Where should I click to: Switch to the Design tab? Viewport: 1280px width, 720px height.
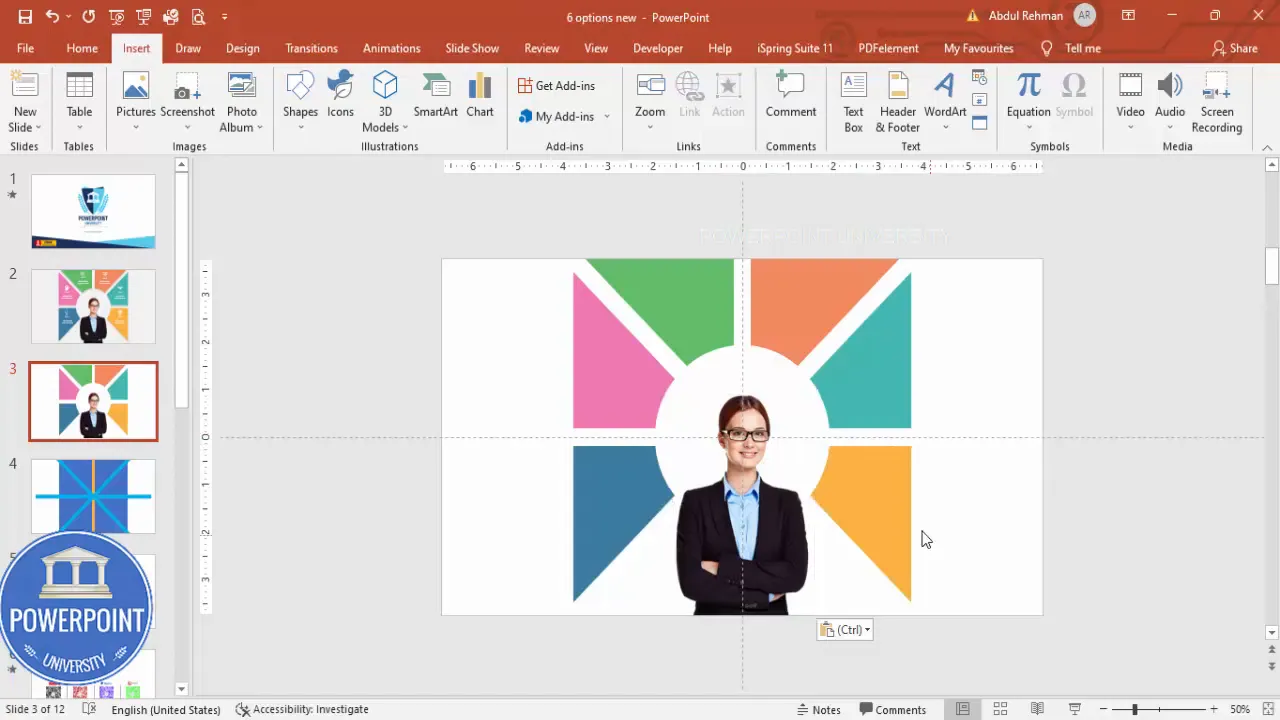[x=242, y=48]
